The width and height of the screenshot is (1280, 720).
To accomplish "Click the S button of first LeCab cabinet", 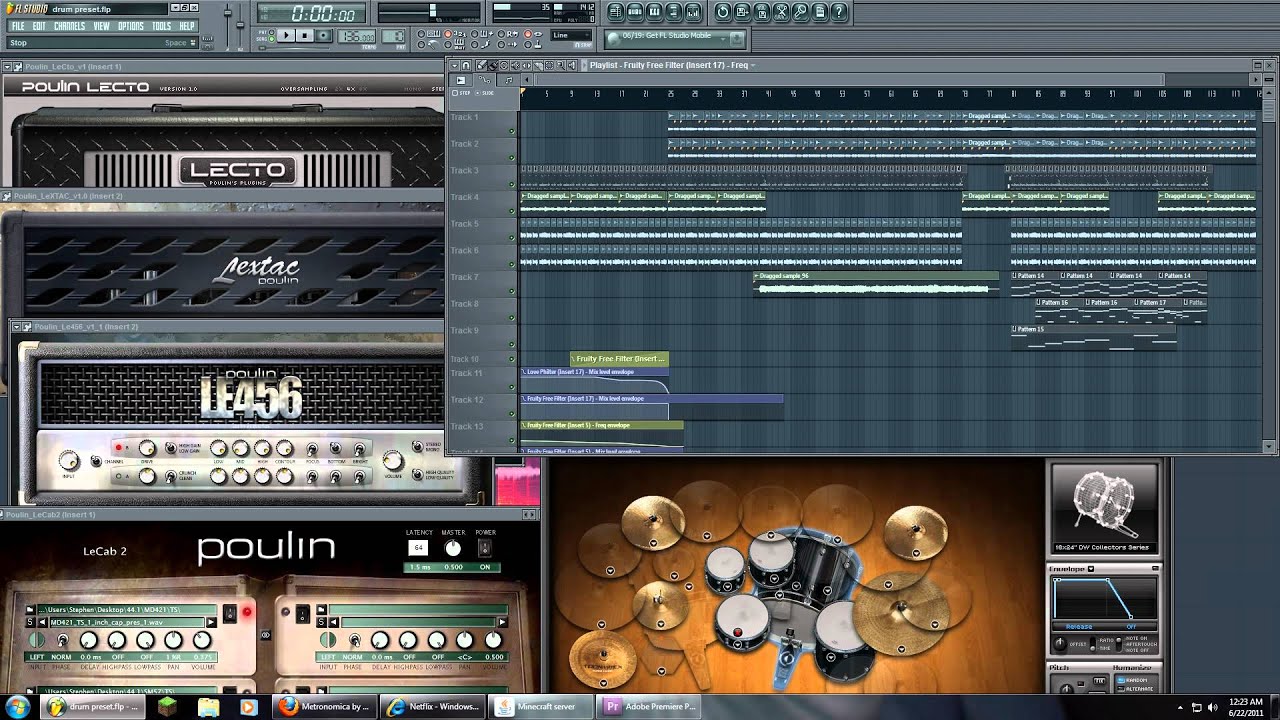I will (30, 622).
